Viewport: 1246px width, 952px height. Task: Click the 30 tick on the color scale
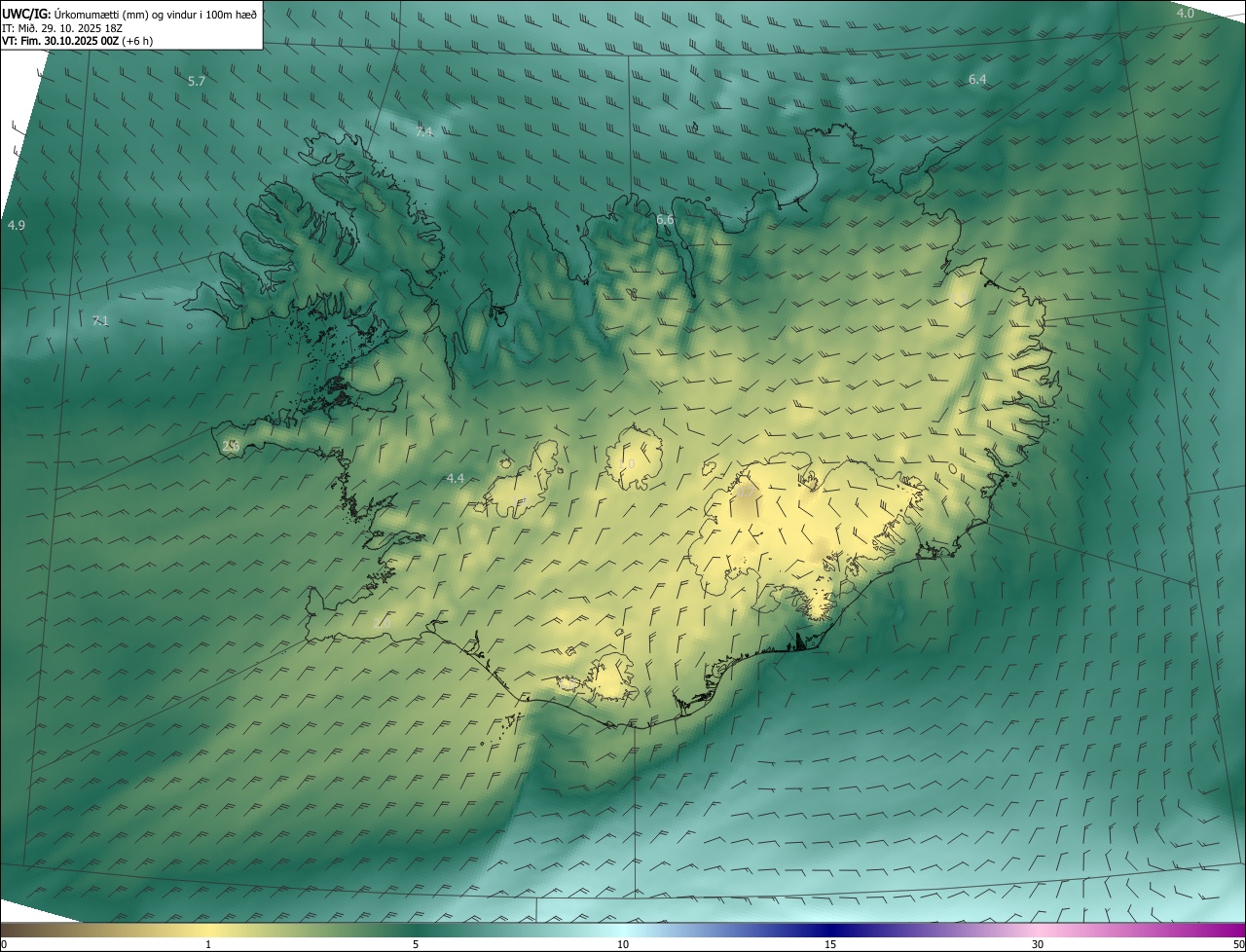pos(1038,944)
